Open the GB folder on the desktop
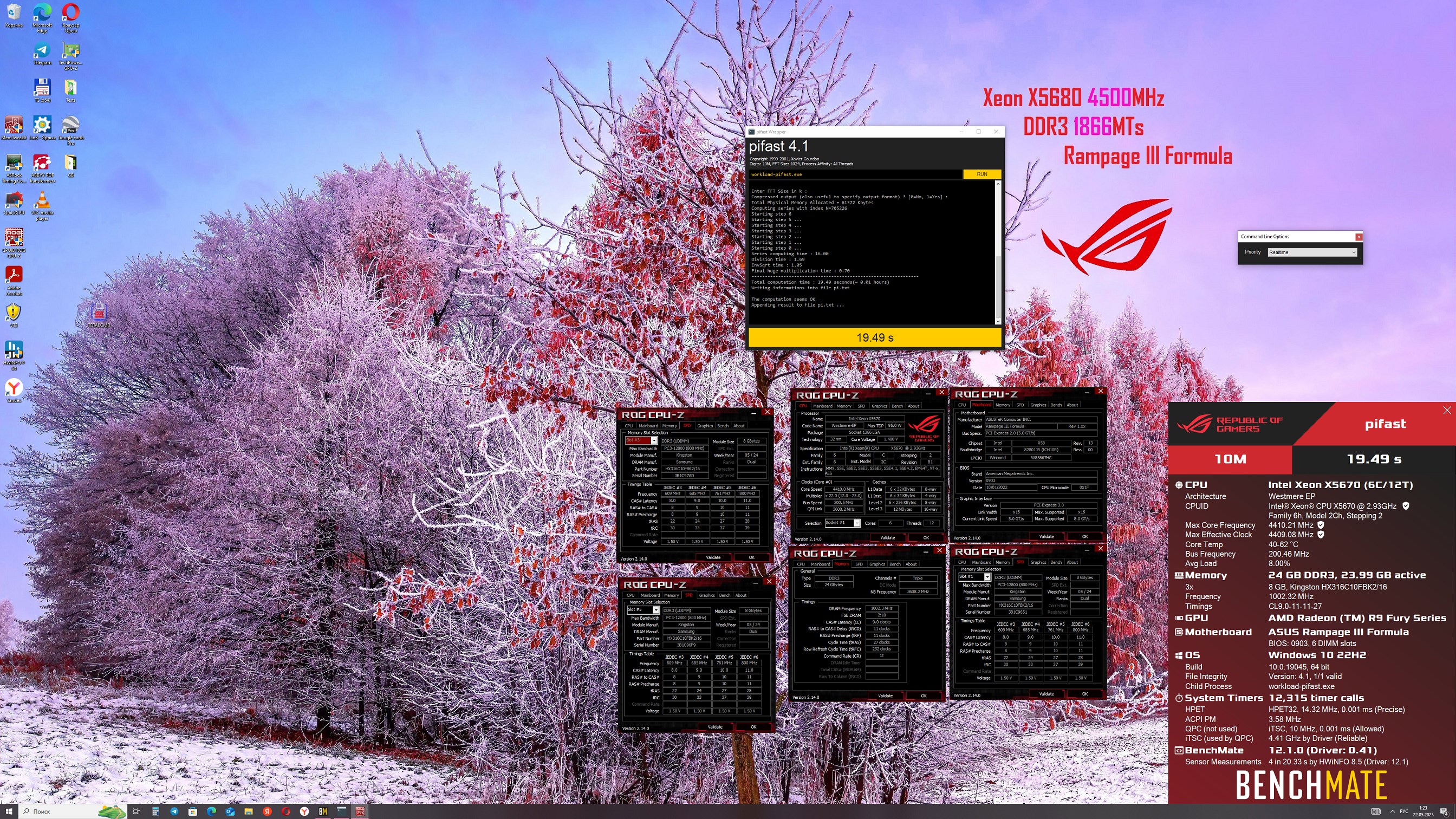This screenshot has height=819, width=1456. tap(70, 166)
